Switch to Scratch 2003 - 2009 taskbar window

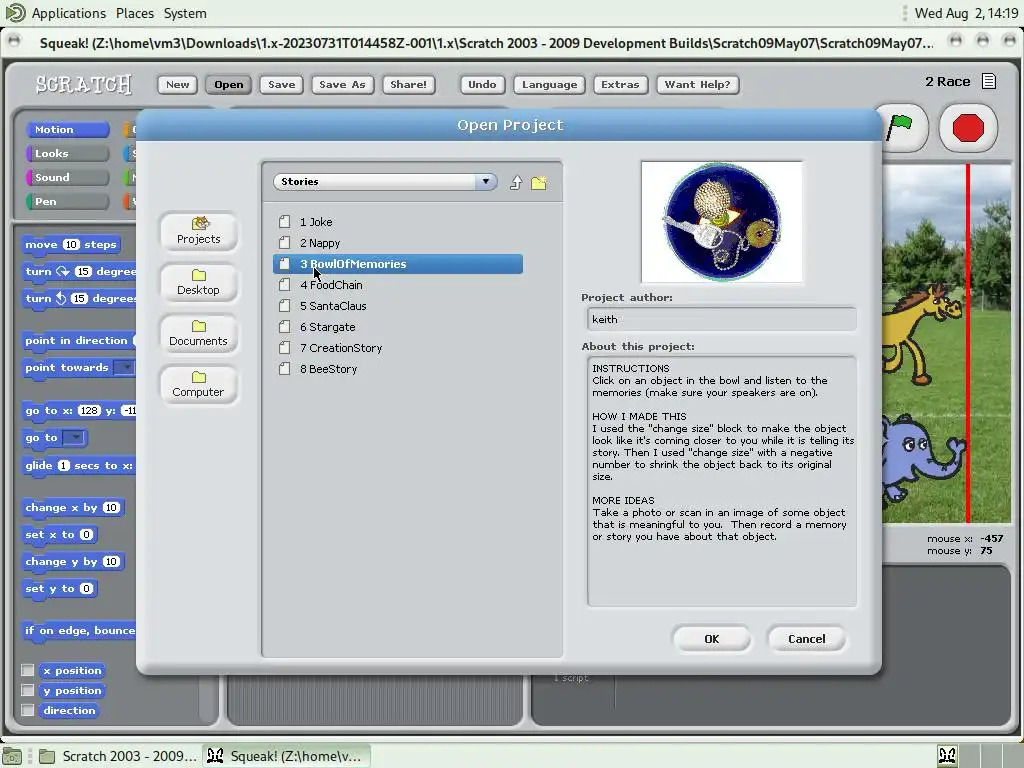point(118,756)
